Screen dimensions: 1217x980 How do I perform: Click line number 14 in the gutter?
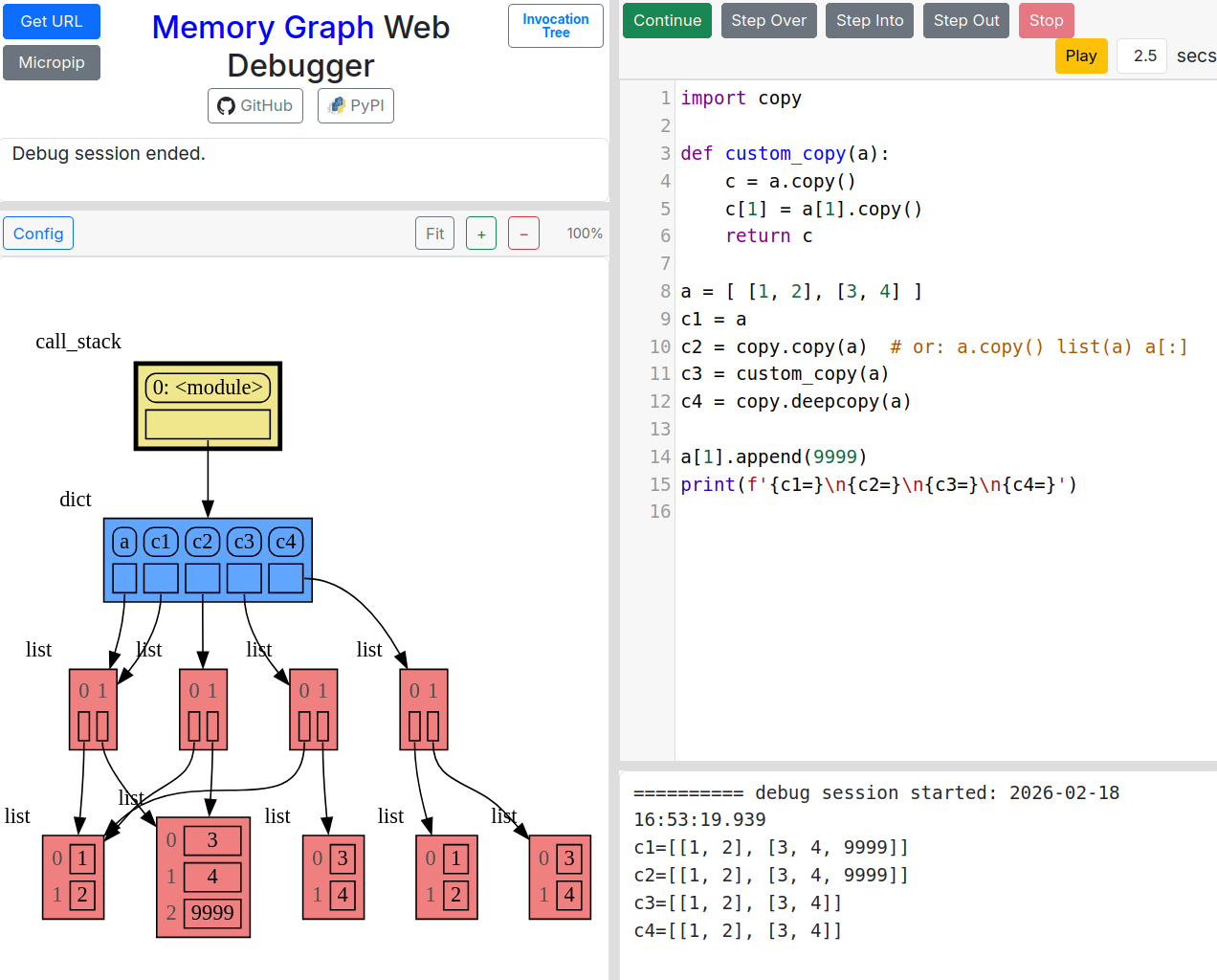tap(660, 457)
